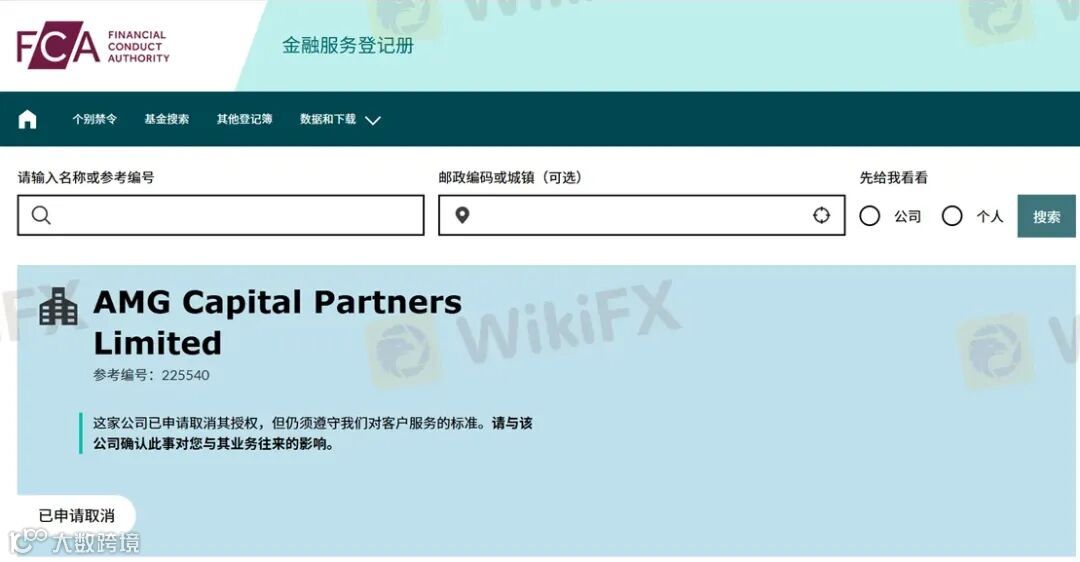Click the building icon beside AMG Capital Partners
The image size is (1080, 562).
tap(59, 306)
